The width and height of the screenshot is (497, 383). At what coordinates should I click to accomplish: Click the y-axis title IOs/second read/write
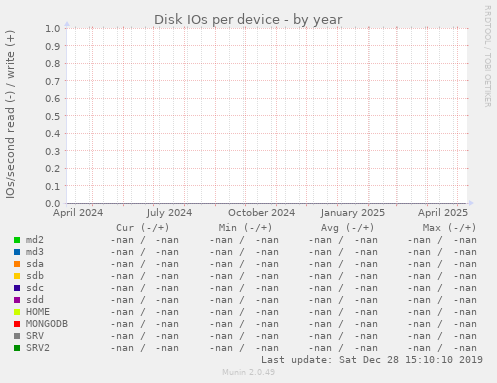tap(10, 114)
